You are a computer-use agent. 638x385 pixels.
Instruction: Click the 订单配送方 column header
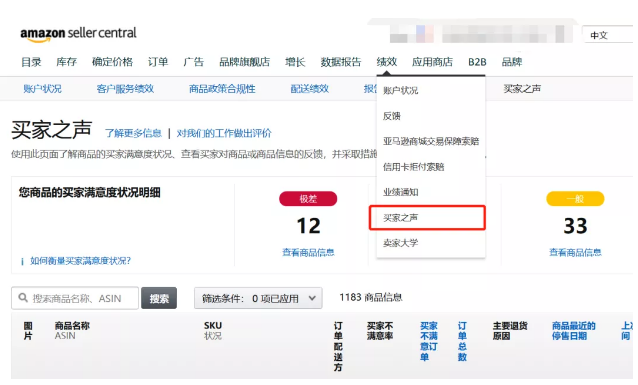click(338, 346)
